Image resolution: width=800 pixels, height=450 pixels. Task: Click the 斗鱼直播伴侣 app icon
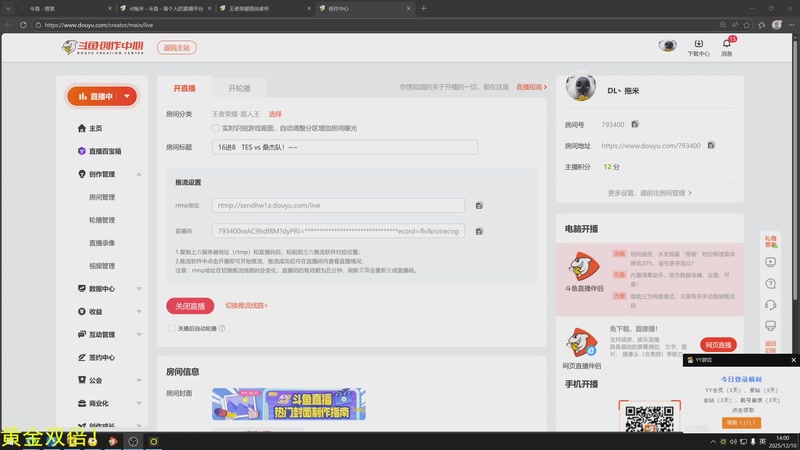pos(584,266)
